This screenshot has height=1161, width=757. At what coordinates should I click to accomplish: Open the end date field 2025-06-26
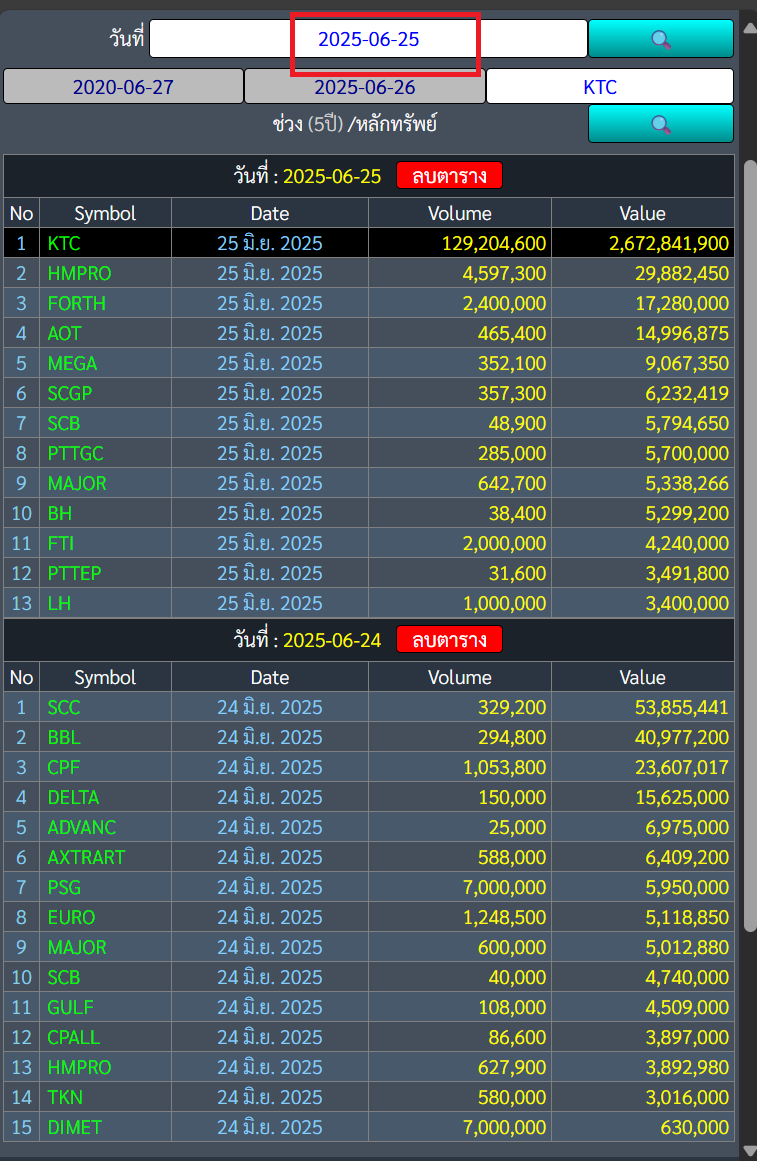pyautogui.click(x=364, y=87)
